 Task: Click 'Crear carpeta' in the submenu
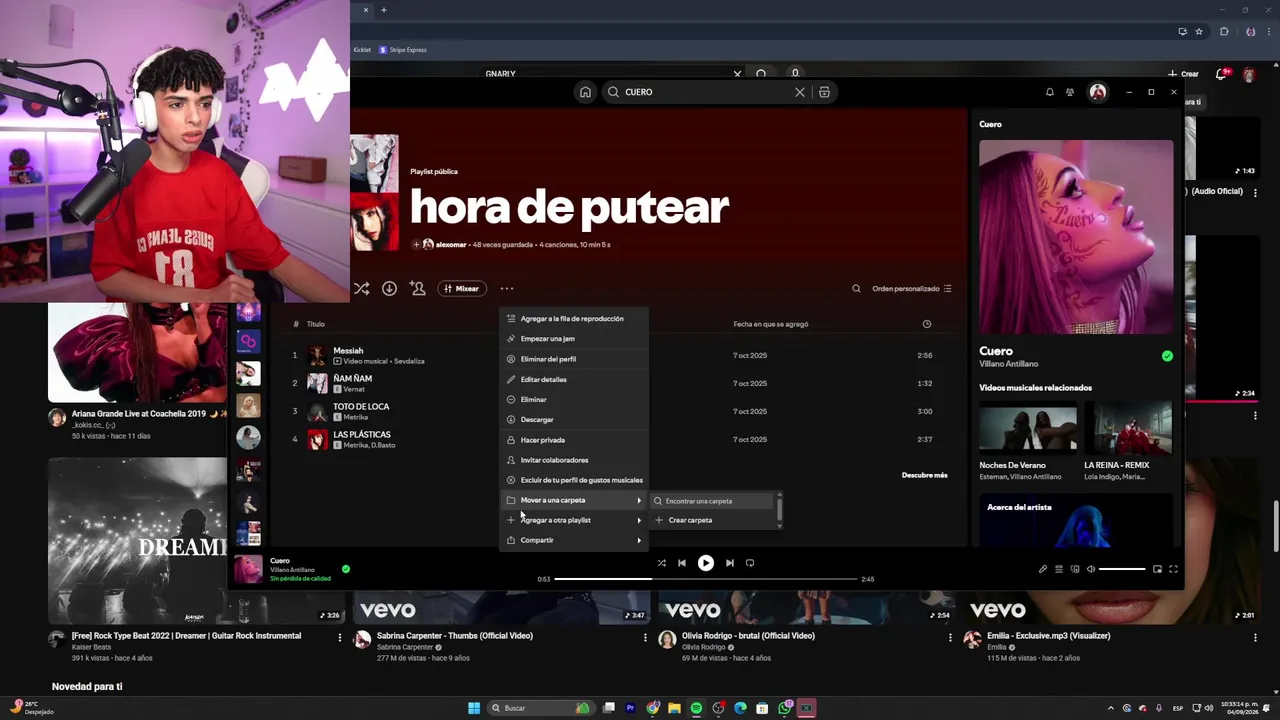(712, 520)
